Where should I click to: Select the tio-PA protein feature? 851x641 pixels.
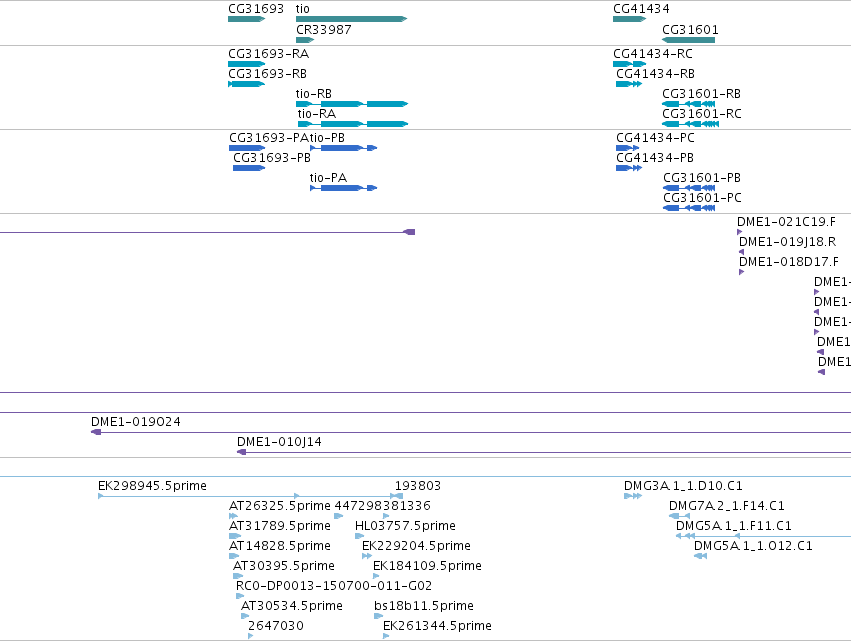point(344,188)
